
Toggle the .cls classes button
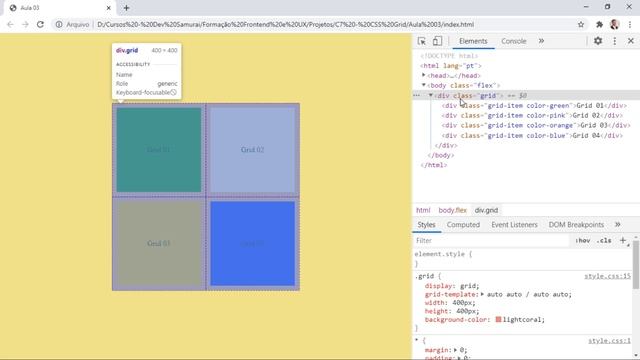604,241
